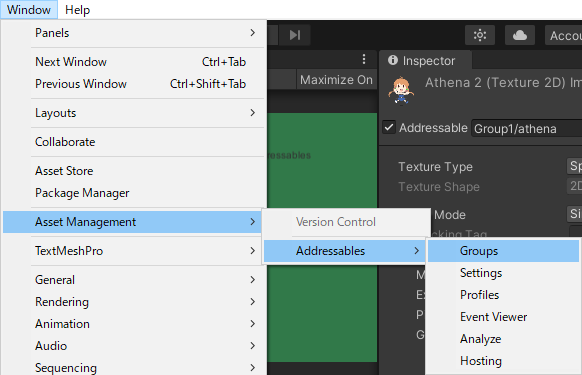Click the Texture Type label
The width and height of the screenshot is (582, 375).
tap(435, 167)
